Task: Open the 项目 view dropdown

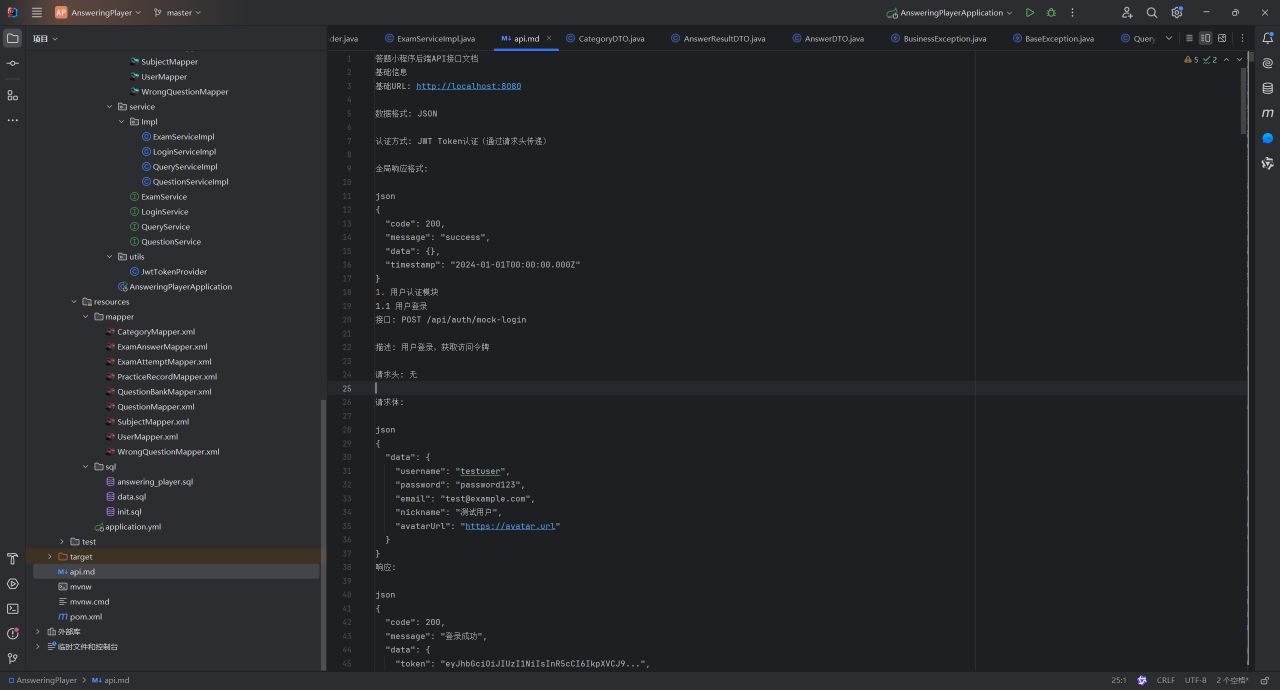Action: point(45,38)
